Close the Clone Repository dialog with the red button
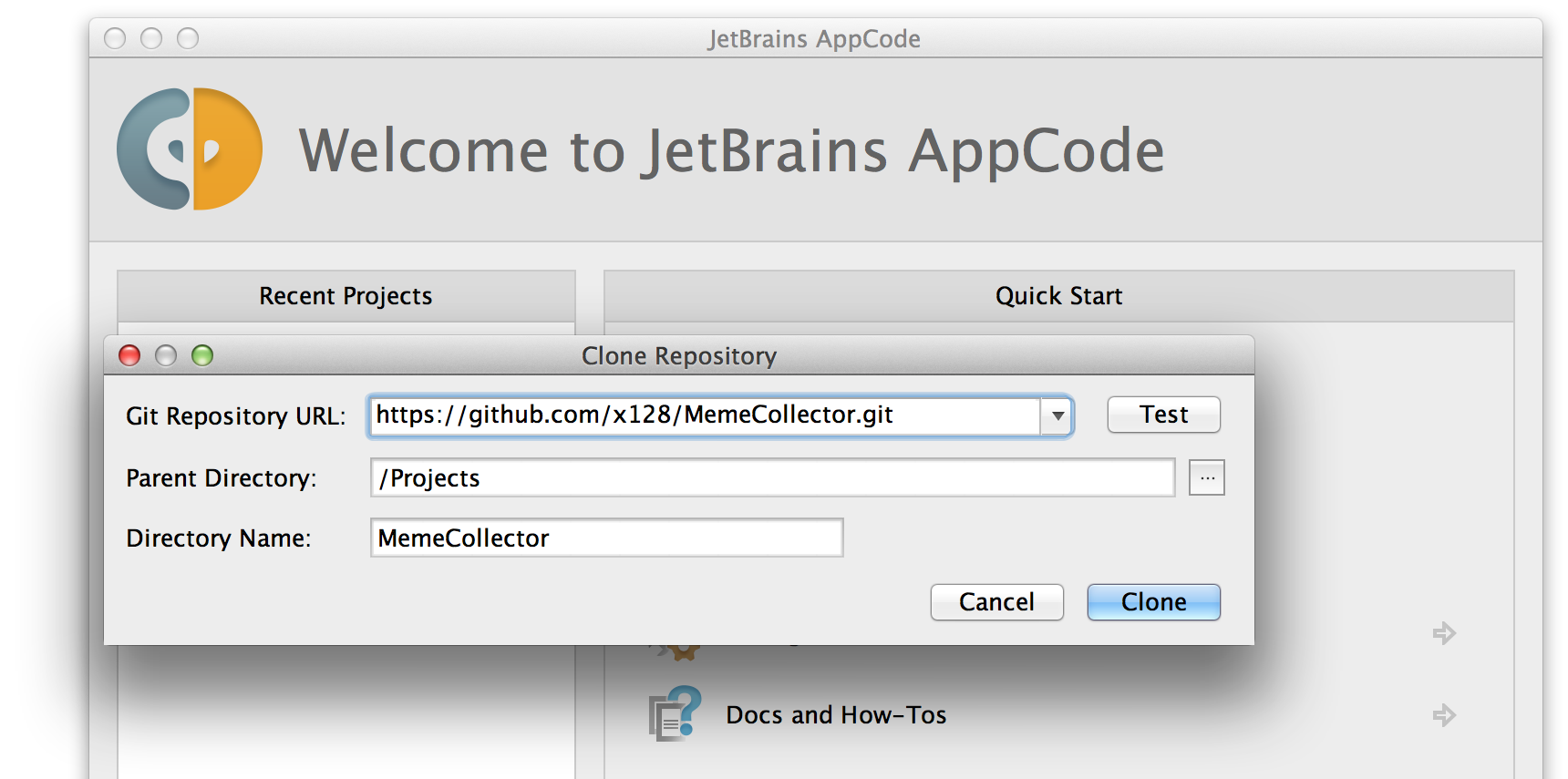This screenshot has height=779, width=1568. pyautogui.click(x=129, y=355)
